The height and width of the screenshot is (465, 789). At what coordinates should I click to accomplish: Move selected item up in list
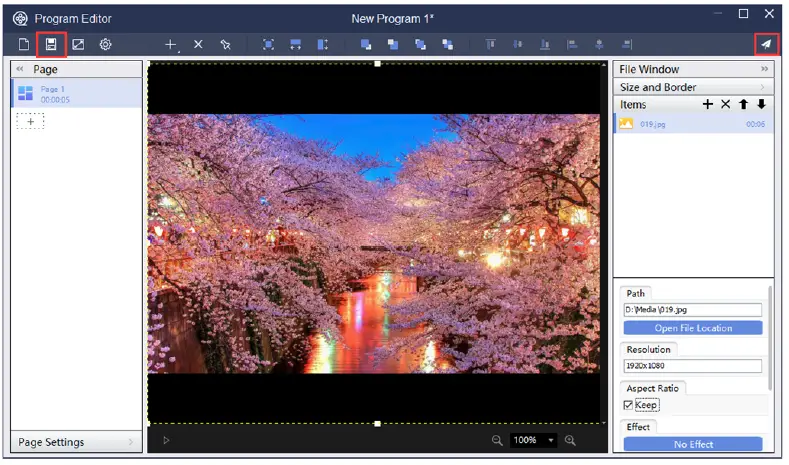pos(743,104)
